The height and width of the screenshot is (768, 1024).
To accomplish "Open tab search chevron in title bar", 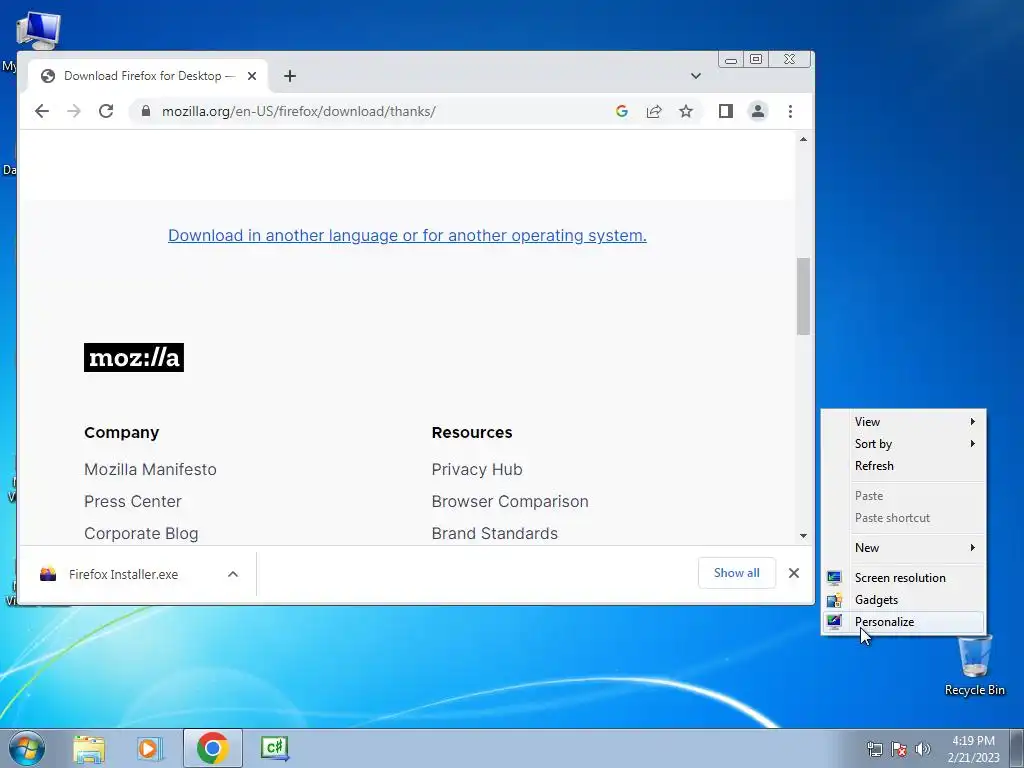I will coord(696,76).
